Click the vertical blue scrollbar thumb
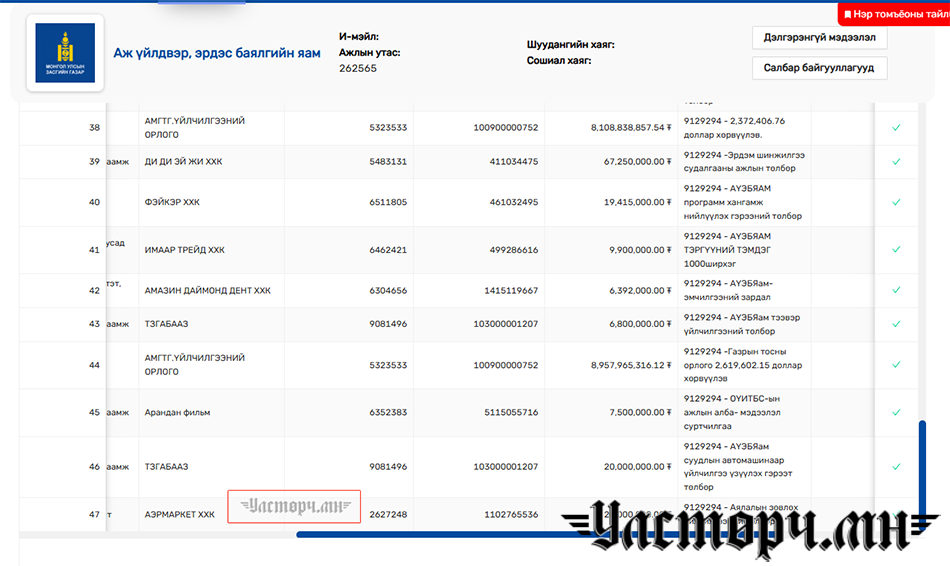Screen dimensions: 950x566 [922, 476]
